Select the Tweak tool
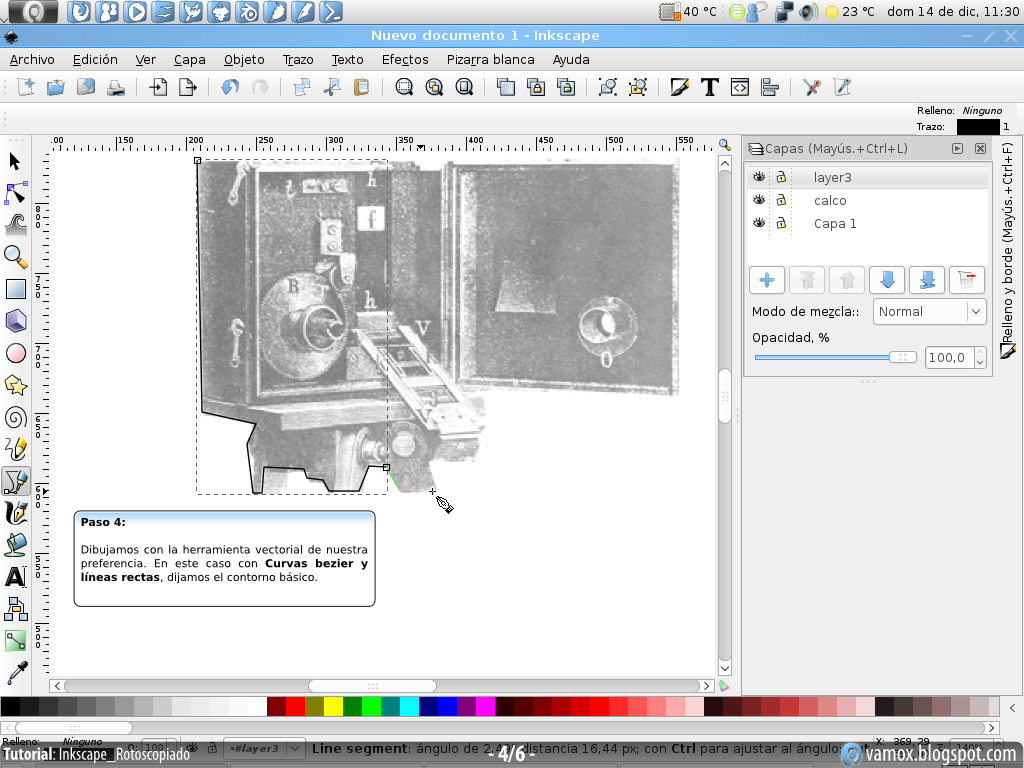 pos(16,225)
